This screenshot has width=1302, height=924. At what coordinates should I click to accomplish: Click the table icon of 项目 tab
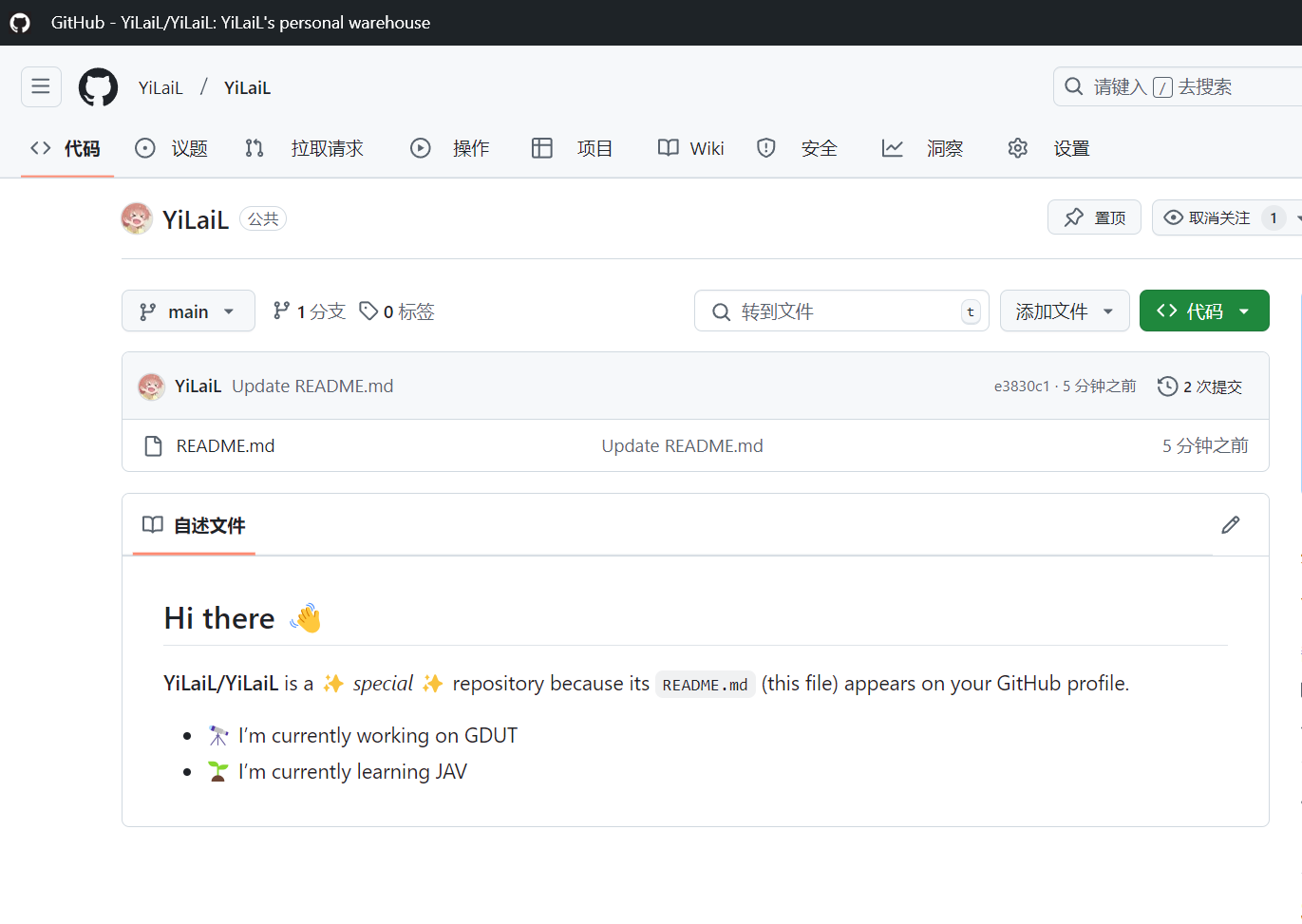(541, 148)
